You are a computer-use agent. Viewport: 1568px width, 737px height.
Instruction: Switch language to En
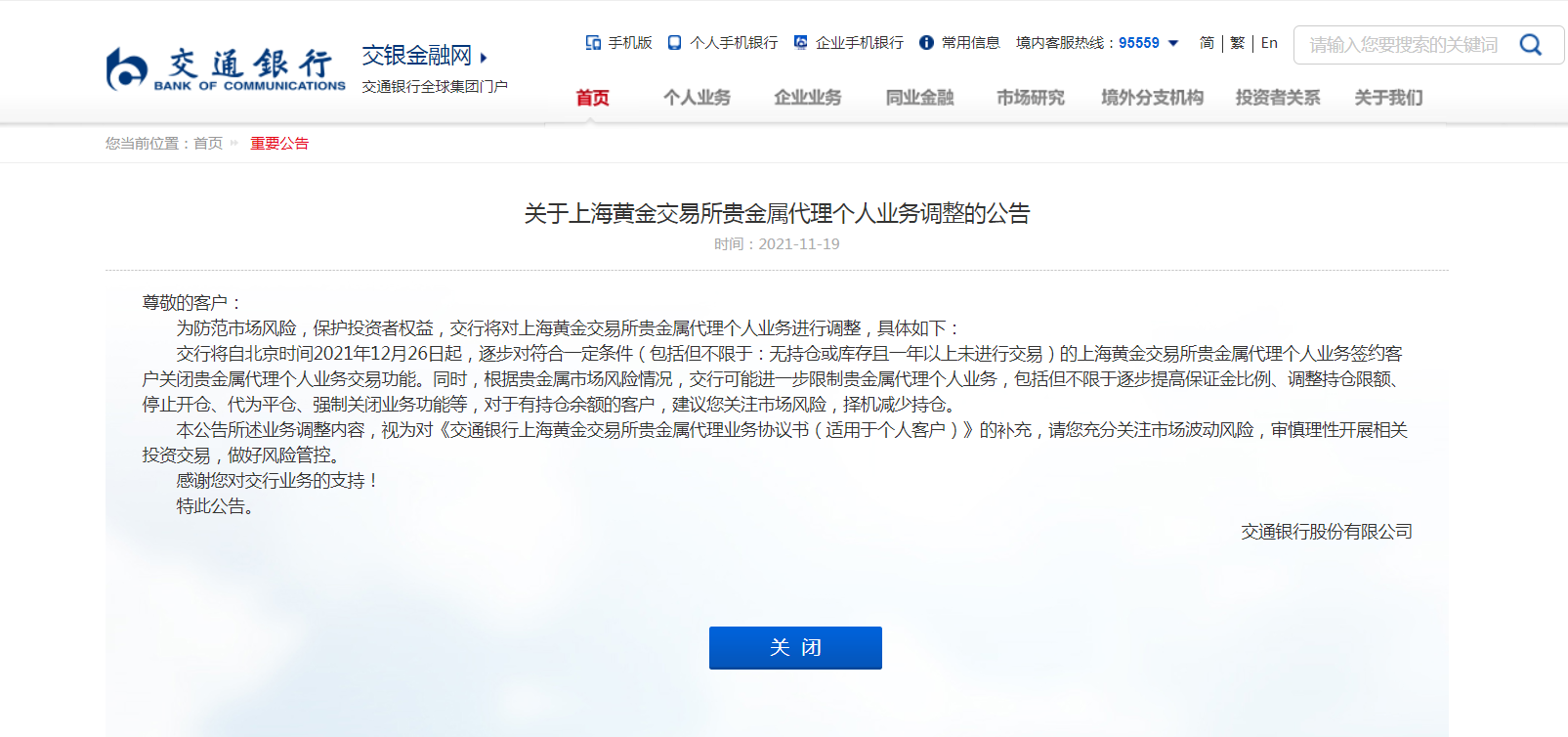[x=1269, y=43]
